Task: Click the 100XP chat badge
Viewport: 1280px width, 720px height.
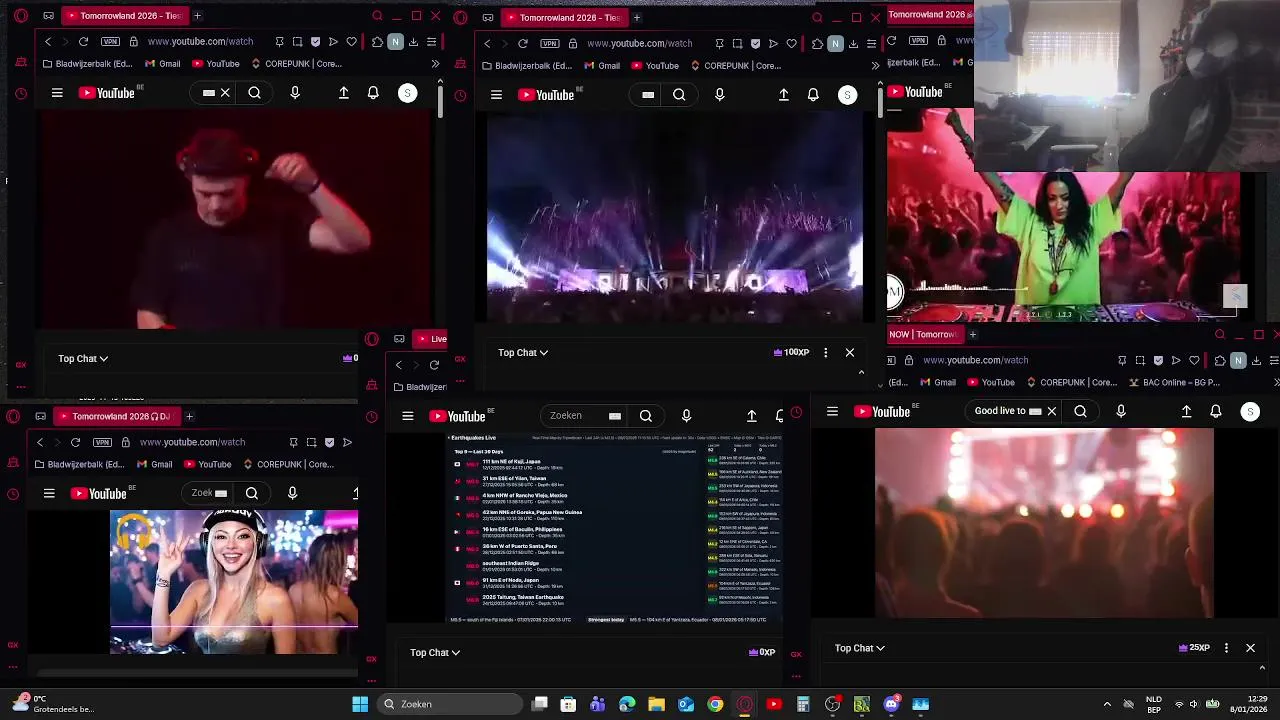Action: pyautogui.click(x=791, y=352)
